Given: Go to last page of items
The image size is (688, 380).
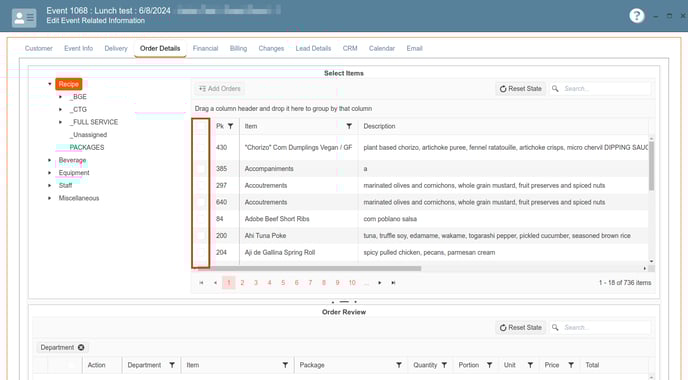Looking at the screenshot, I should pyautogui.click(x=393, y=283).
